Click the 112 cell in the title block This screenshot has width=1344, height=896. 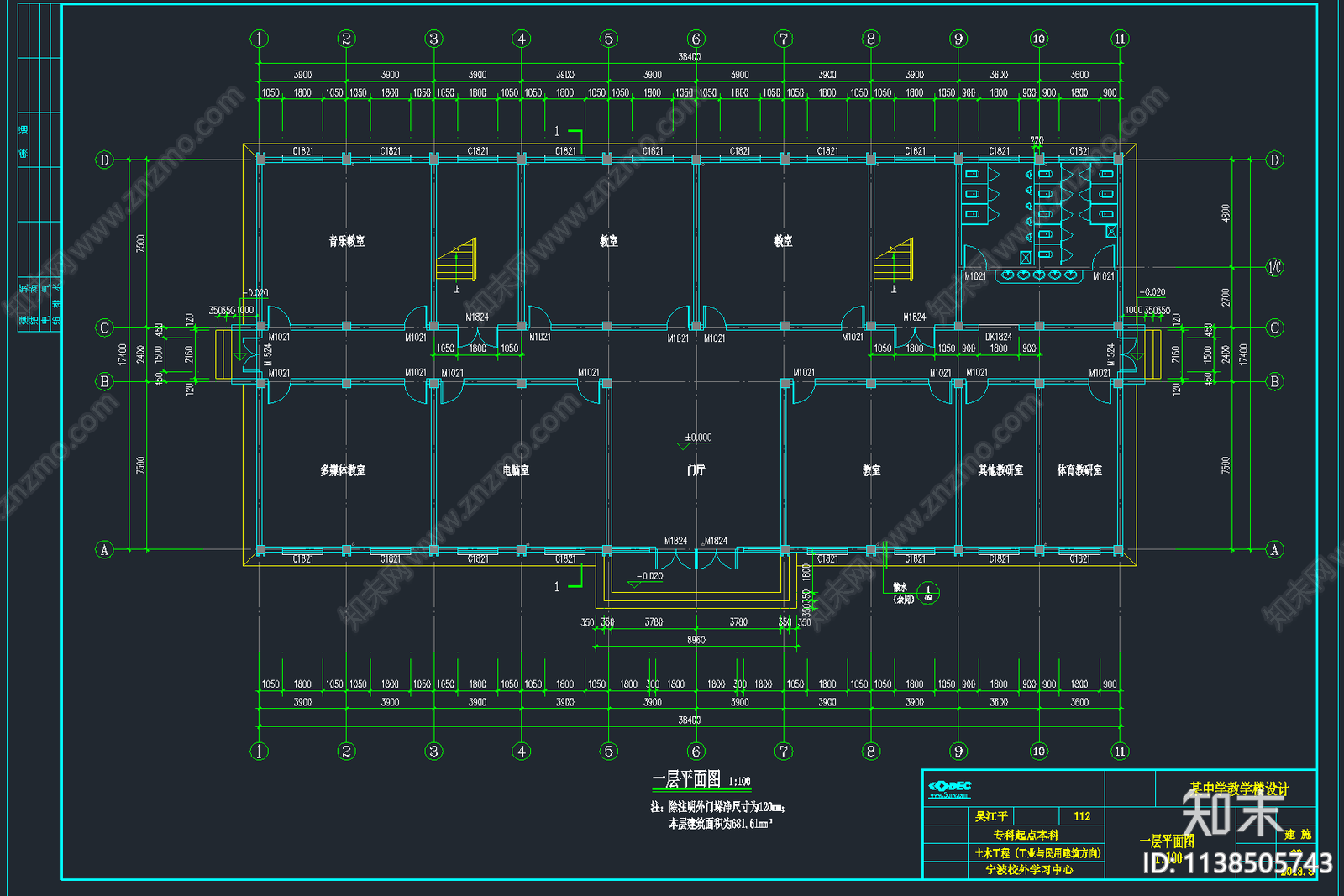click(1082, 816)
